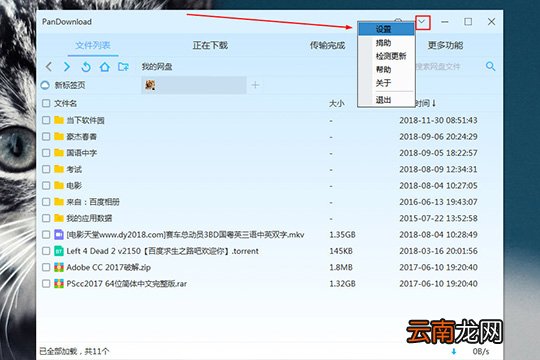Click the 2015-07-22 13:52:58 timestamp

tap(438, 218)
